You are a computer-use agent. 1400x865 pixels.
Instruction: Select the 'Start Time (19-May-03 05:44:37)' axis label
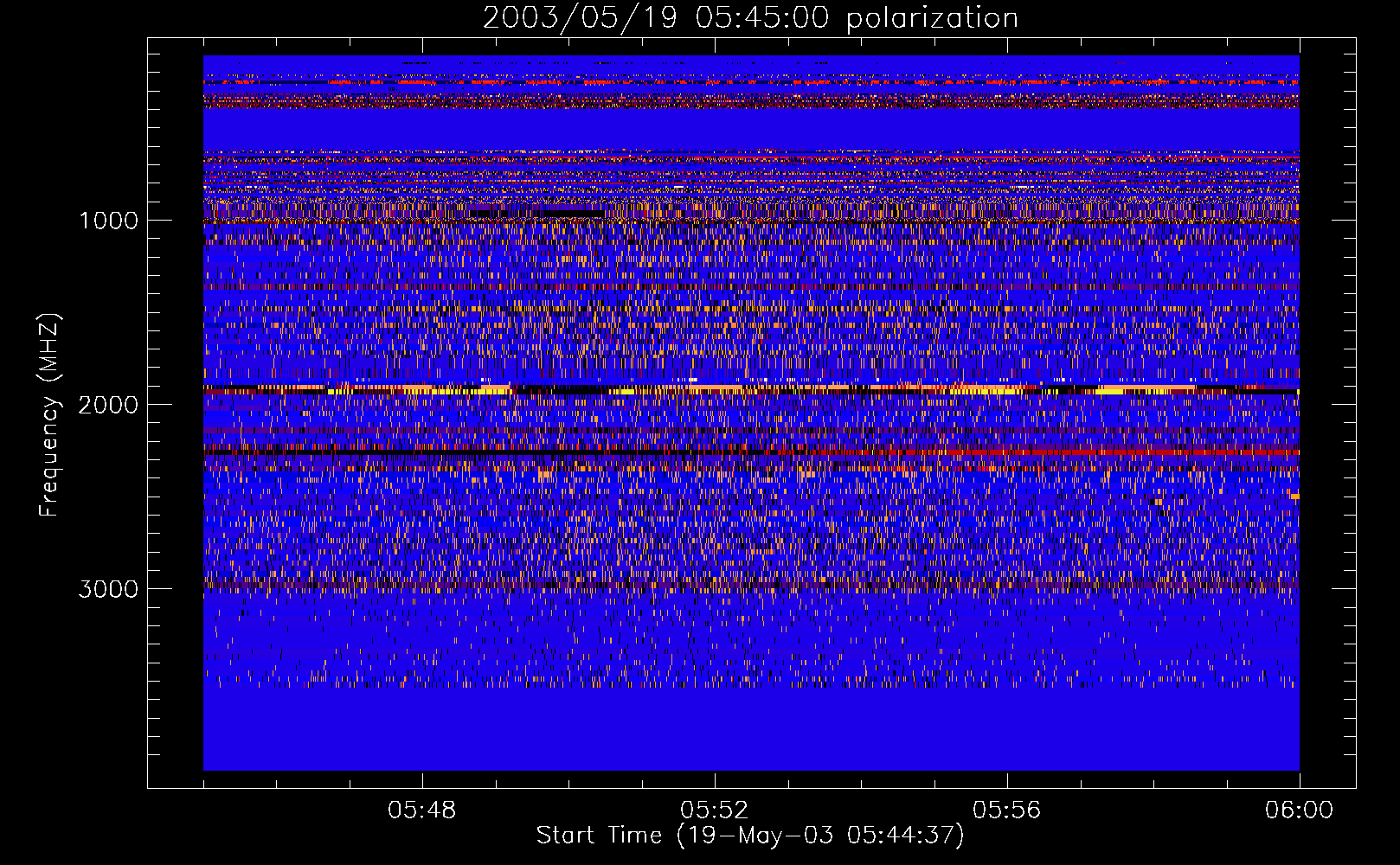pyautogui.click(x=750, y=835)
